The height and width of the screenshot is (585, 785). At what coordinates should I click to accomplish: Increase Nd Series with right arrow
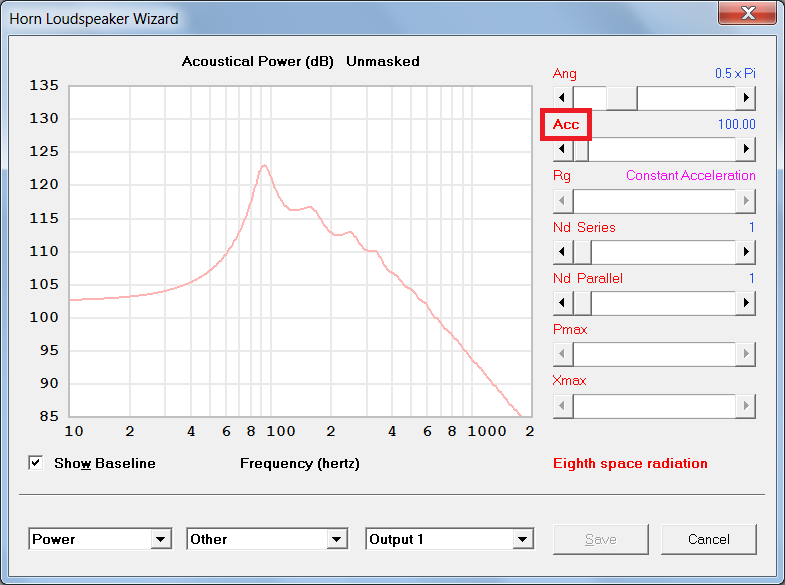[745, 252]
